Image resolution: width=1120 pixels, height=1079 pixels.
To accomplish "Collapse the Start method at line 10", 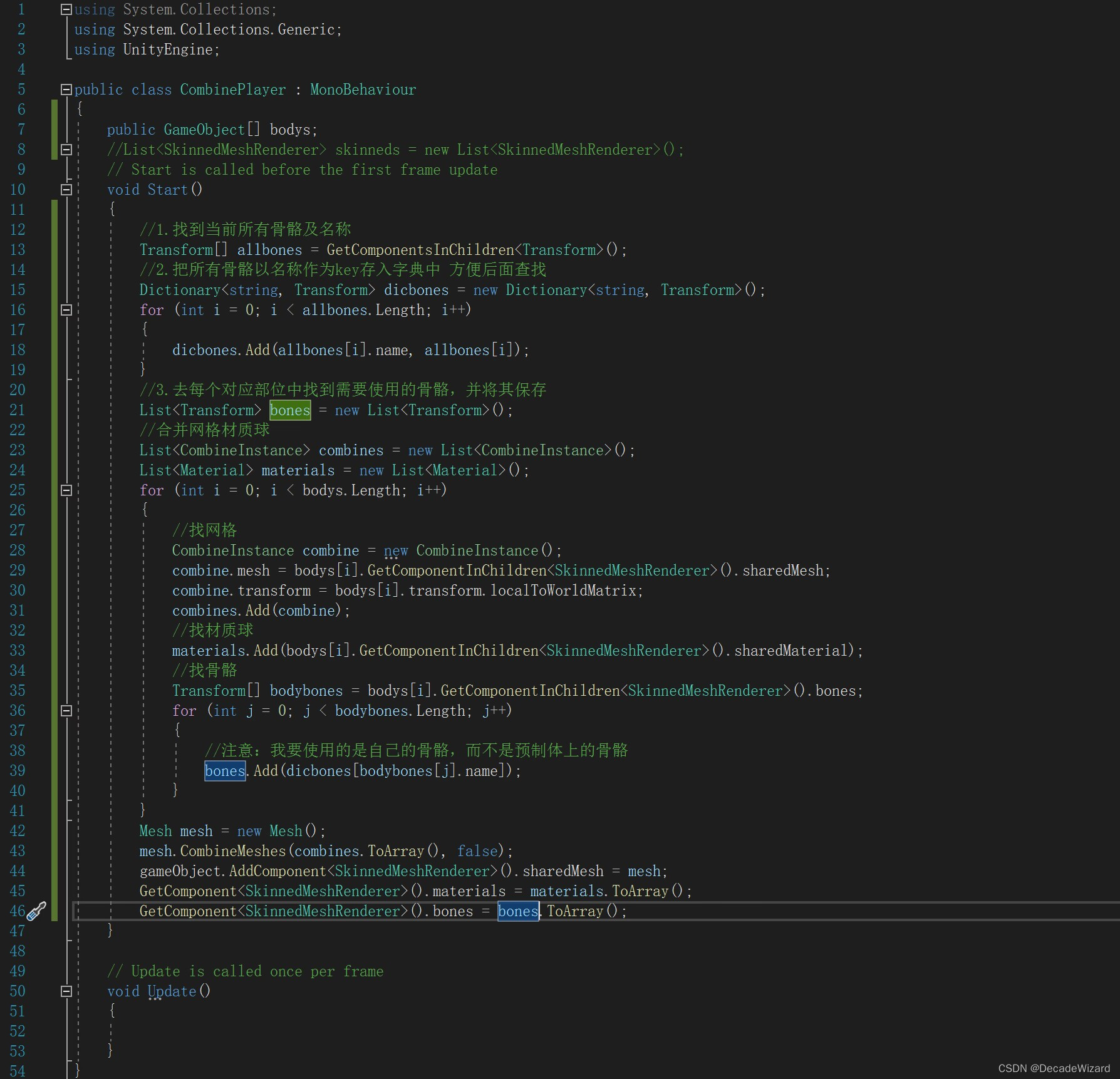I will (66, 190).
